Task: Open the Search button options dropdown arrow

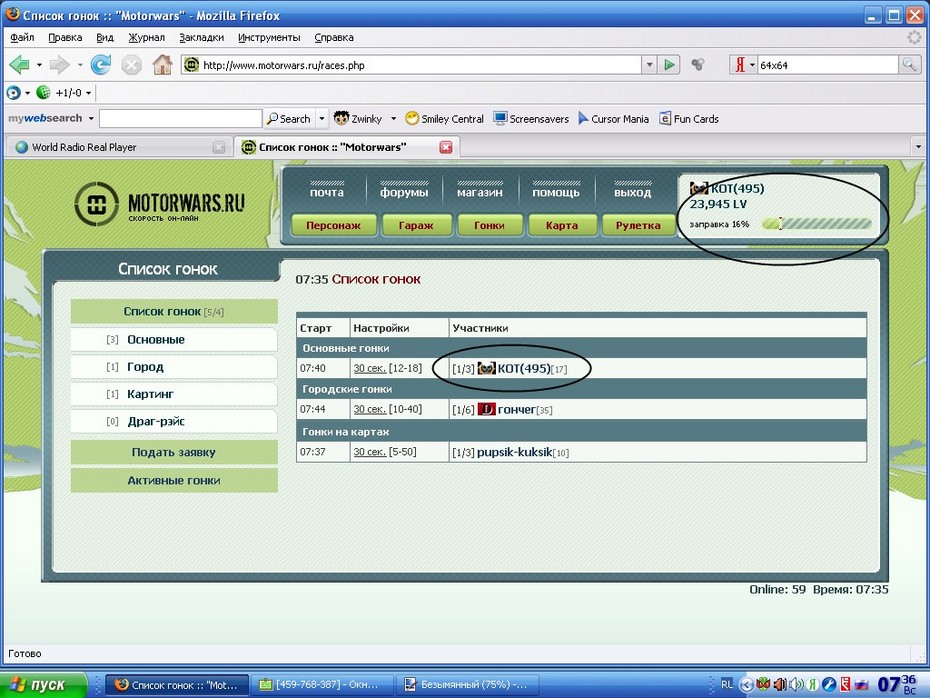Action: click(x=321, y=119)
